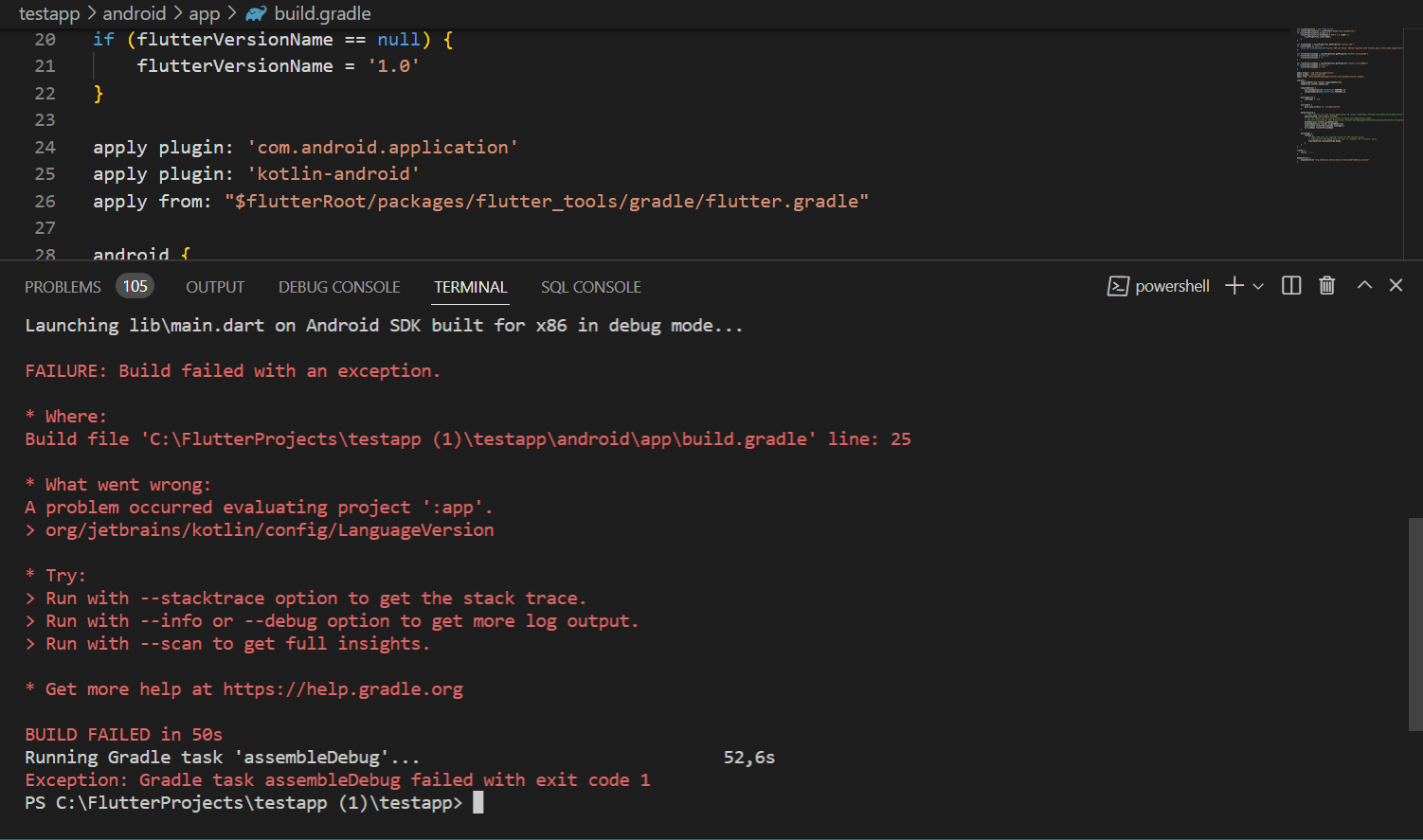This screenshot has height=840, width=1423.
Task: Maximize the panel with the chevron-up icon
Action: tap(1363, 285)
